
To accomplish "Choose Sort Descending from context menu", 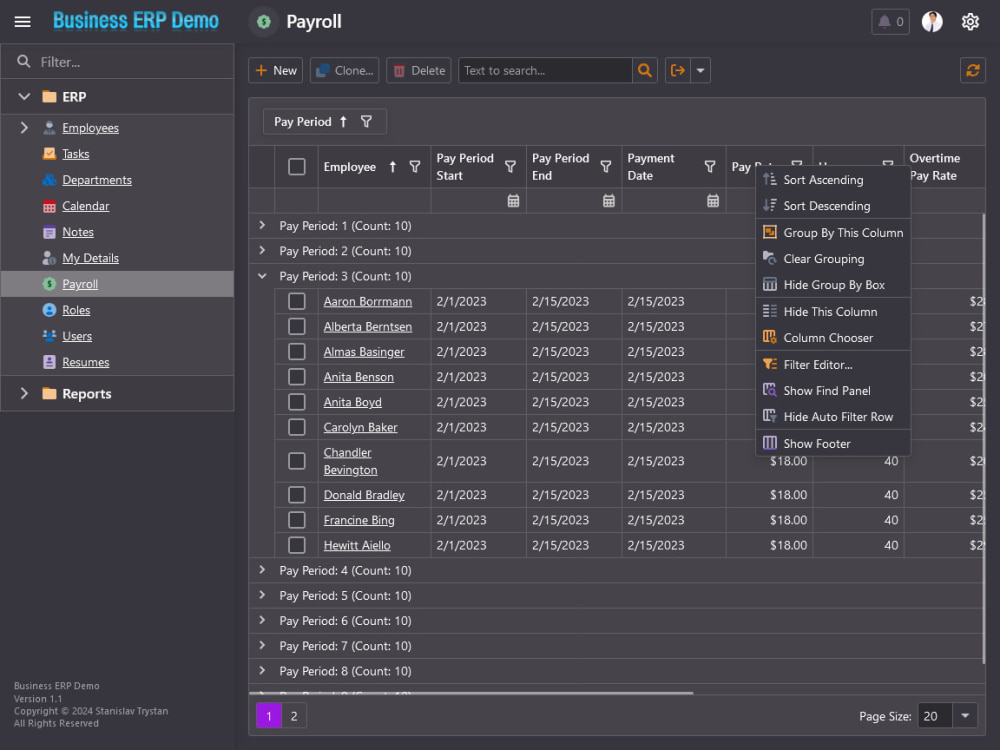I will point(833,206).
